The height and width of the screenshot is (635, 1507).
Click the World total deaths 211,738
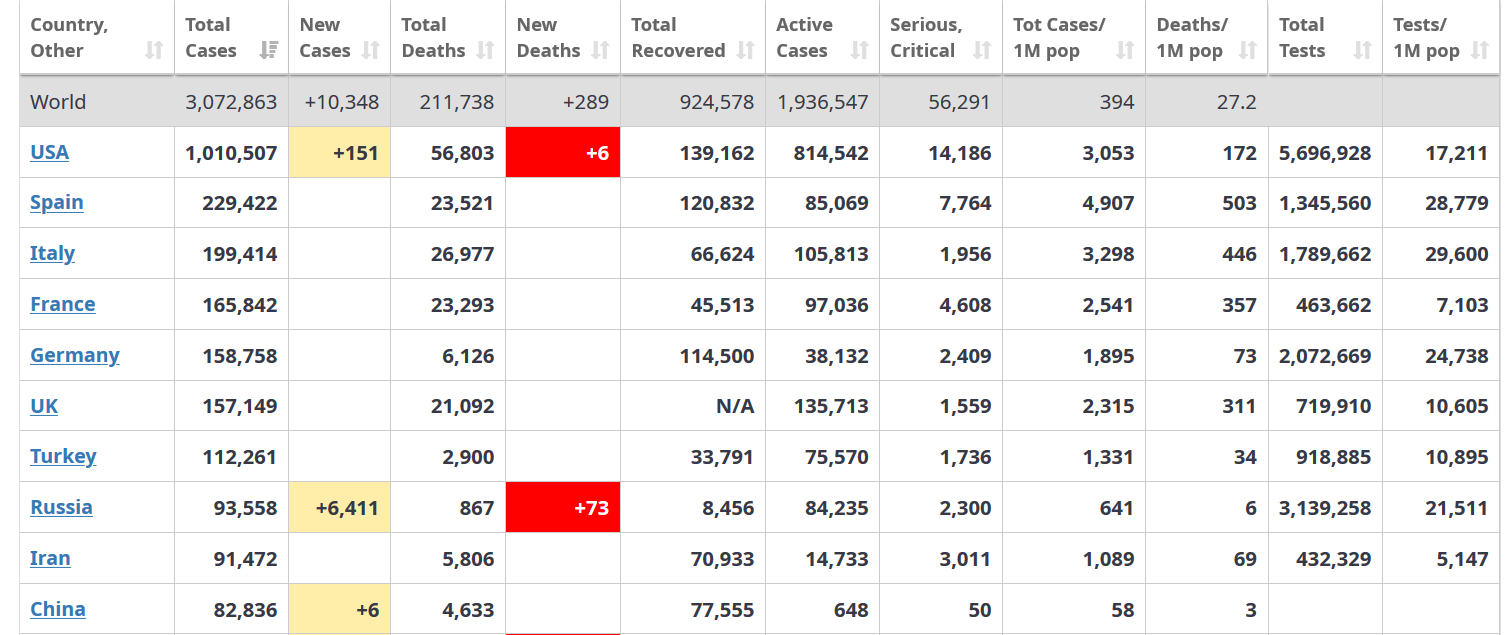(458, 102)
